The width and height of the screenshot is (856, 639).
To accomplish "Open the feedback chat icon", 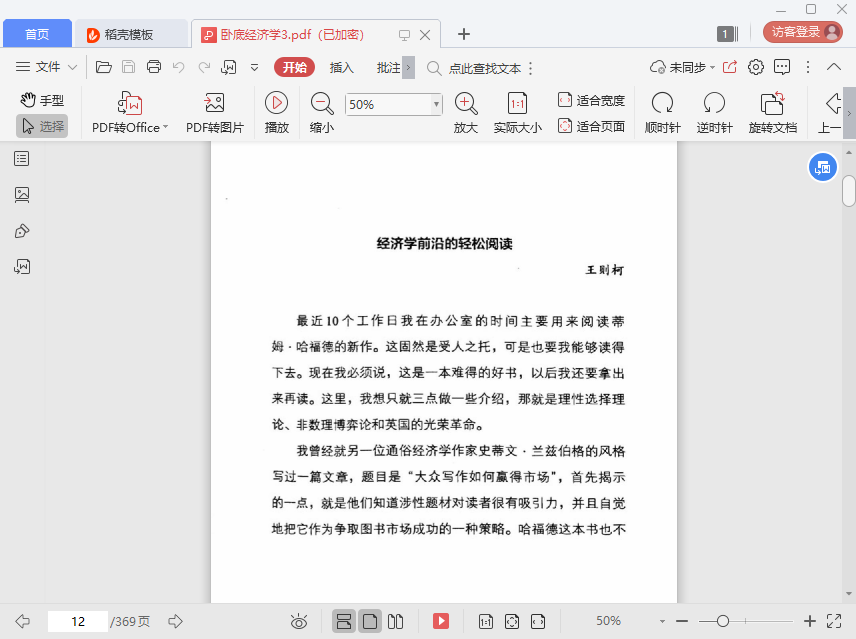I will (x=782, y=67).
